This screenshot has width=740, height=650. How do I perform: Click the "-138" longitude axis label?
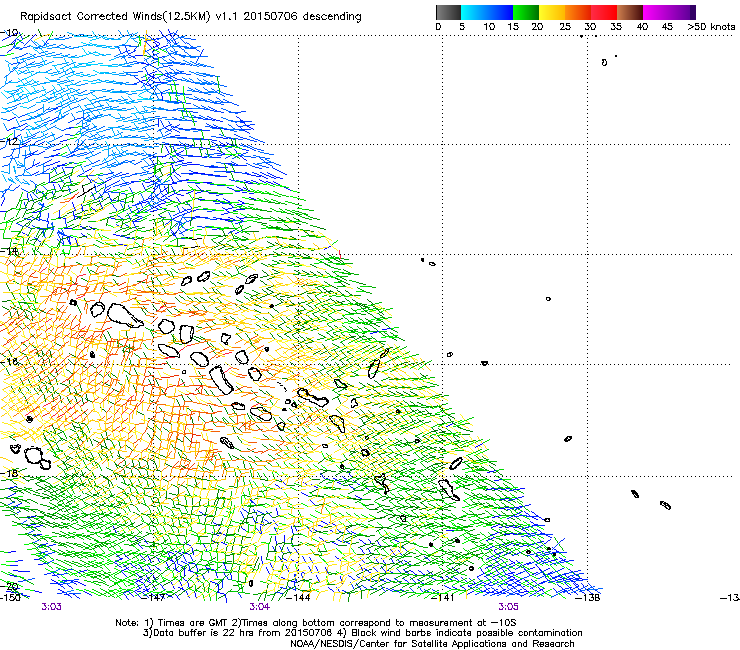588,598
